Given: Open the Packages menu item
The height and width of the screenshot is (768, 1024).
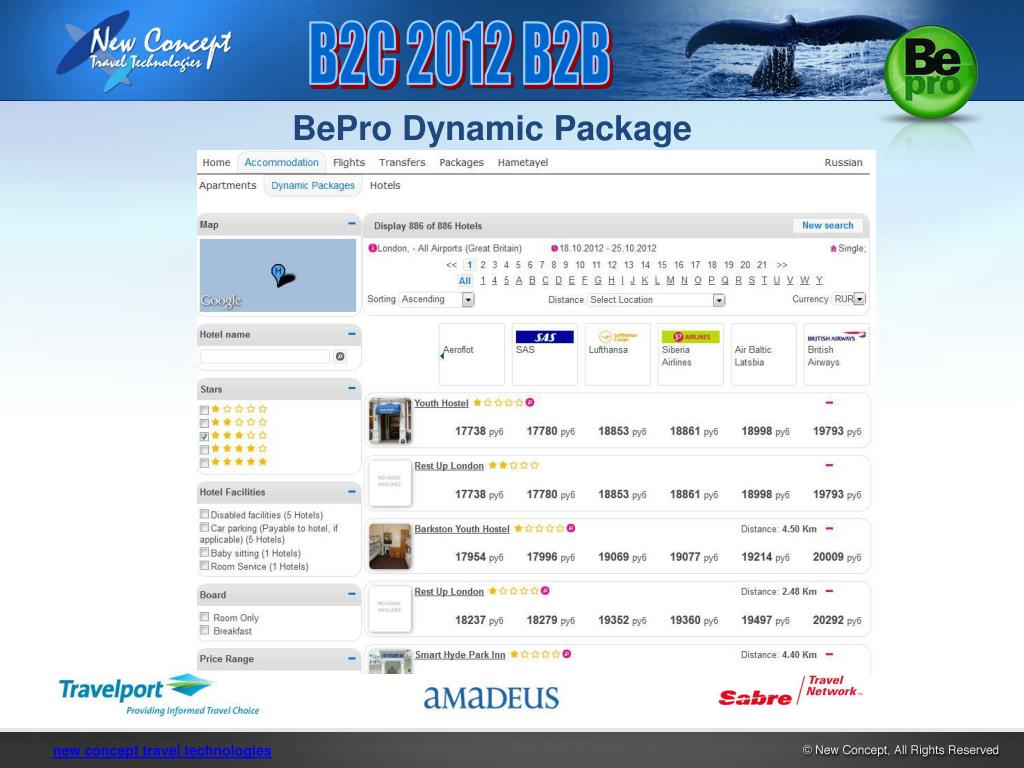Looking at the screenshot, I should pos(462,163).
